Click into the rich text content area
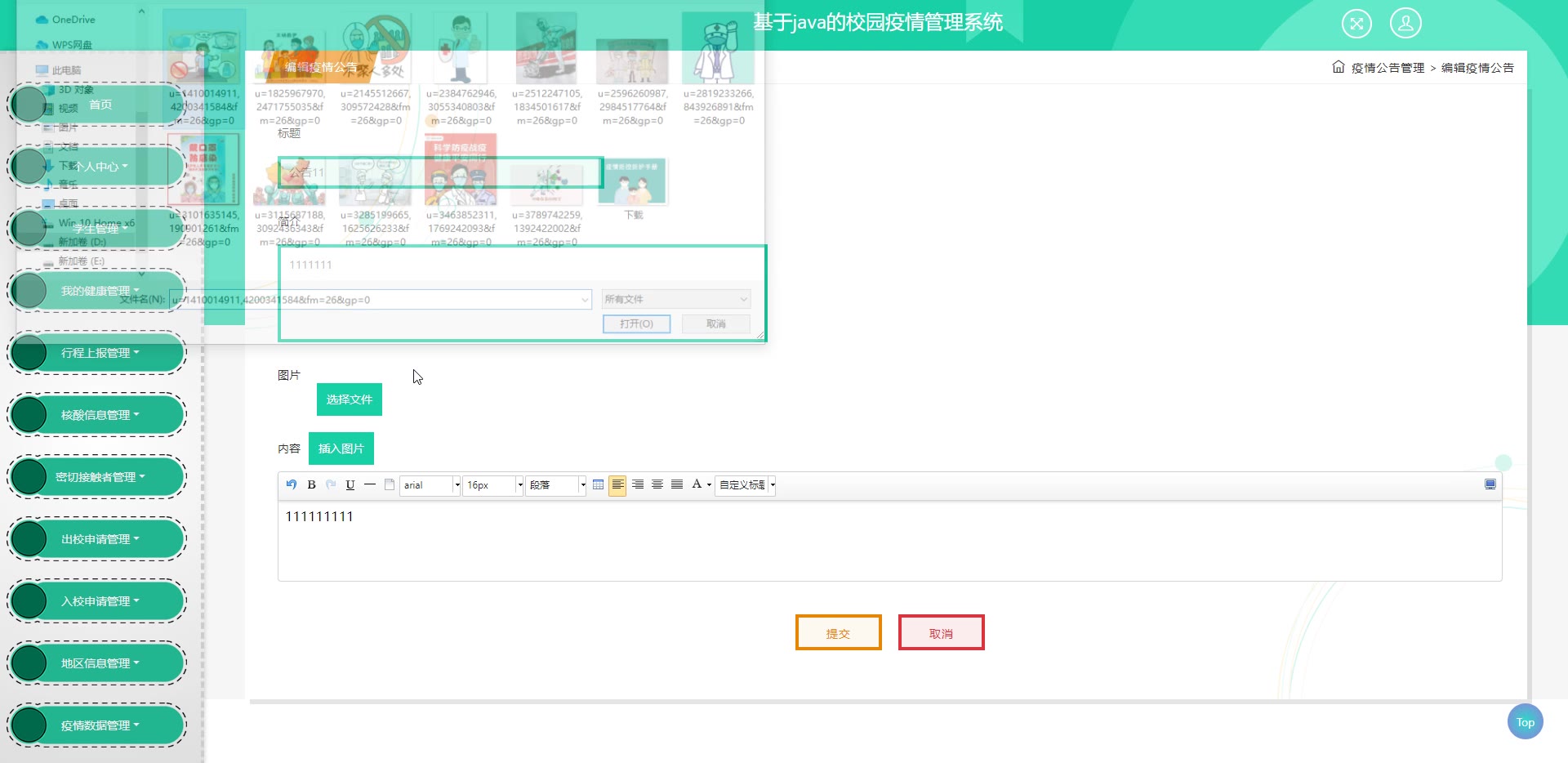 (889, 540)
